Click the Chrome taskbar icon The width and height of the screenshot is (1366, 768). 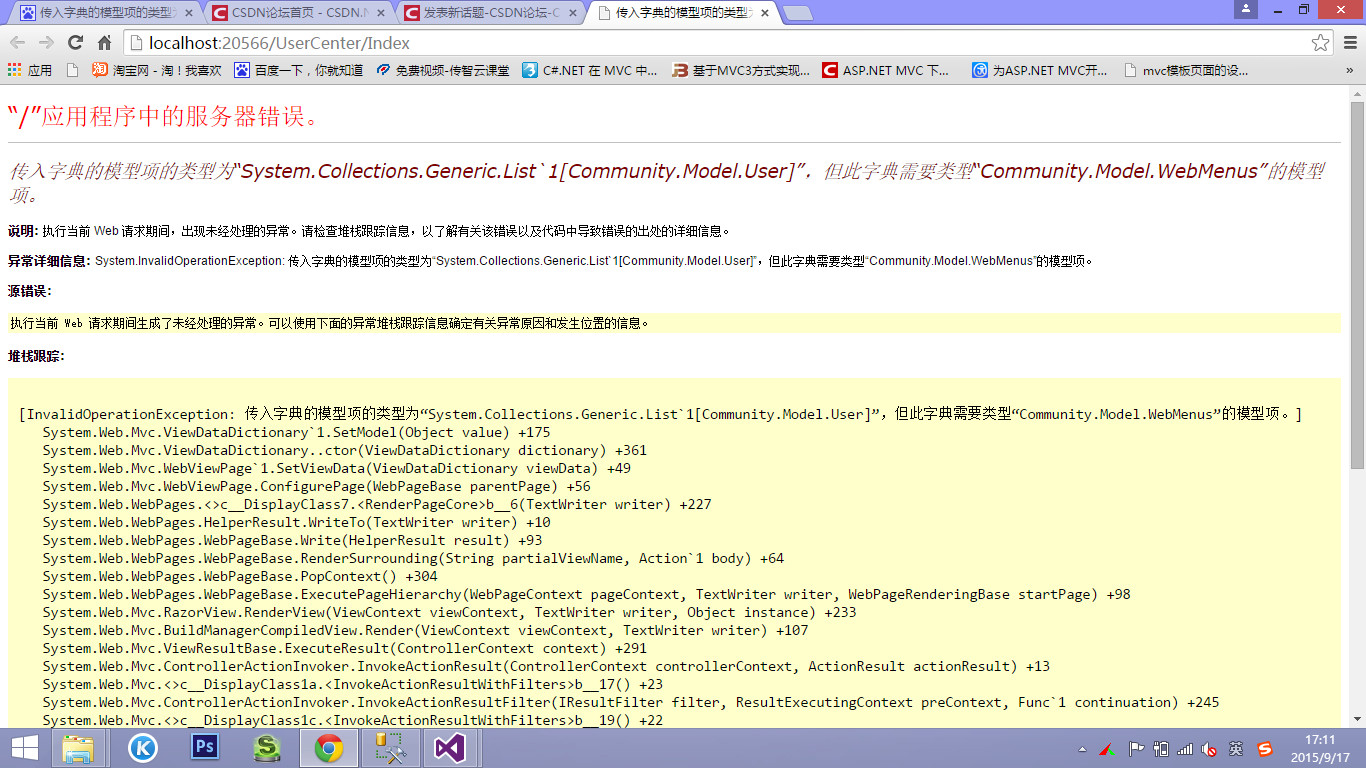click(329, 748)
